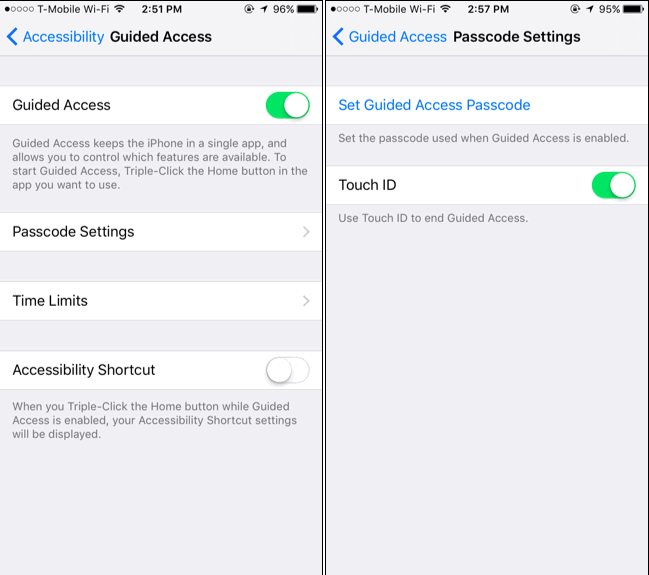Tap rotation lock icon in left status bar

[x=249, y=9]
